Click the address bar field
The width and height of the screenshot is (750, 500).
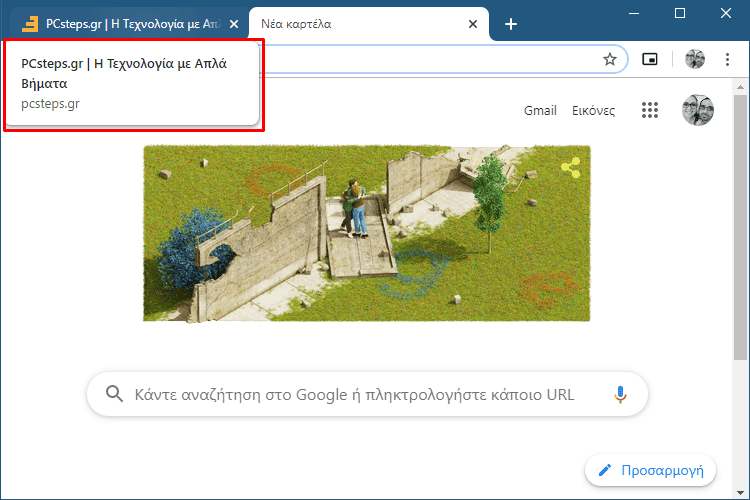(430, 59)
